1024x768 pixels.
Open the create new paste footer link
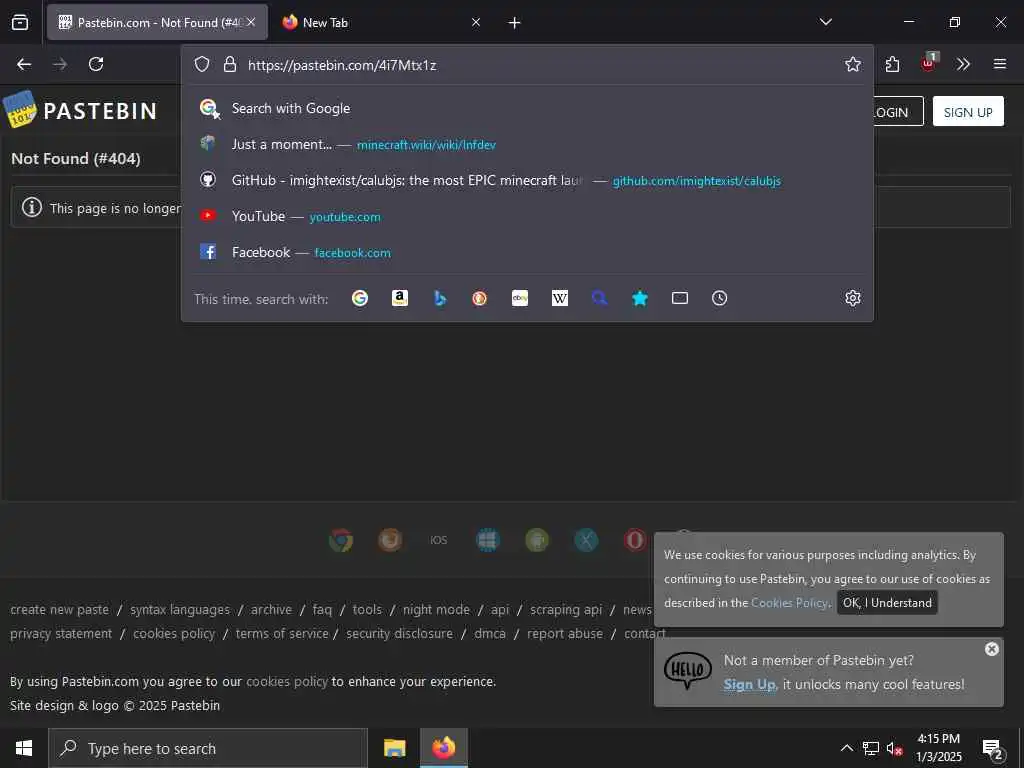click(59, 609)
